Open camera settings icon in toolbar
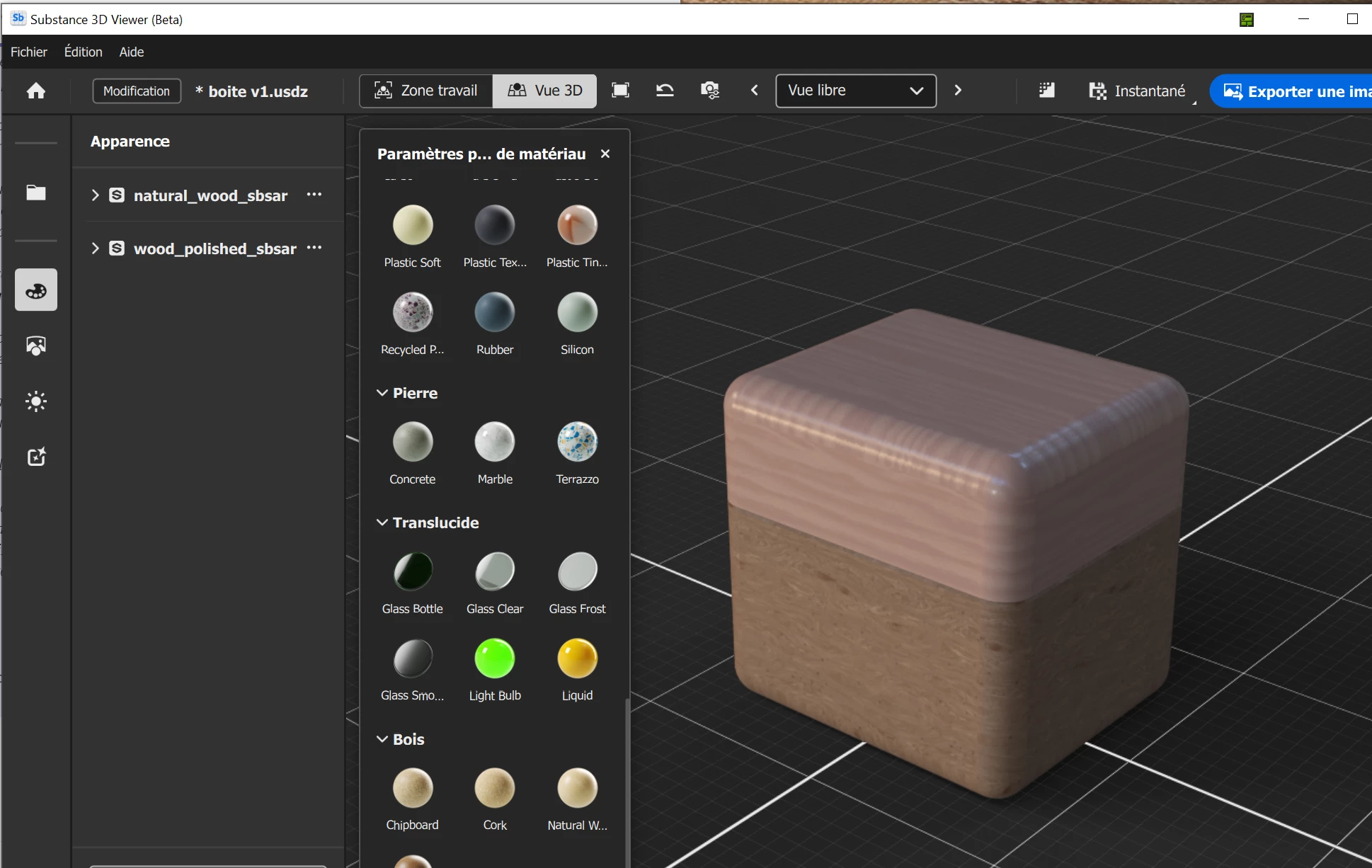 [709, 91]
